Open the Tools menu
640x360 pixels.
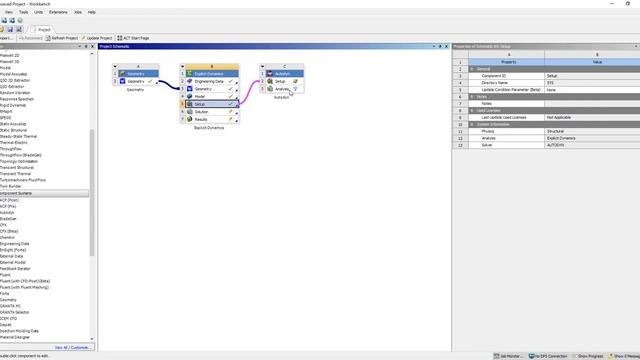(24, 12)
